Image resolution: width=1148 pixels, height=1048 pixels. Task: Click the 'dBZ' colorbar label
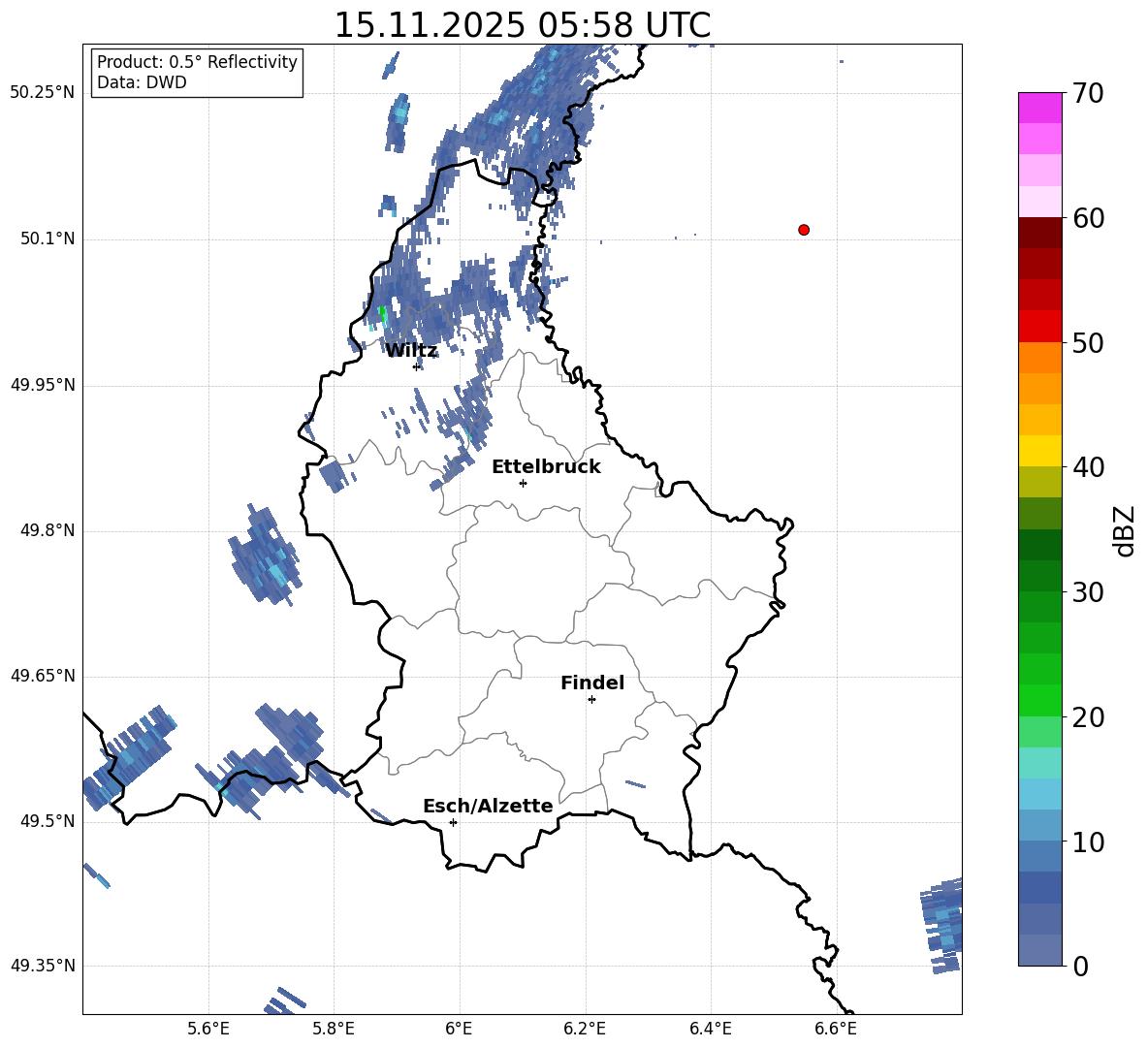tap(1126, 530)
